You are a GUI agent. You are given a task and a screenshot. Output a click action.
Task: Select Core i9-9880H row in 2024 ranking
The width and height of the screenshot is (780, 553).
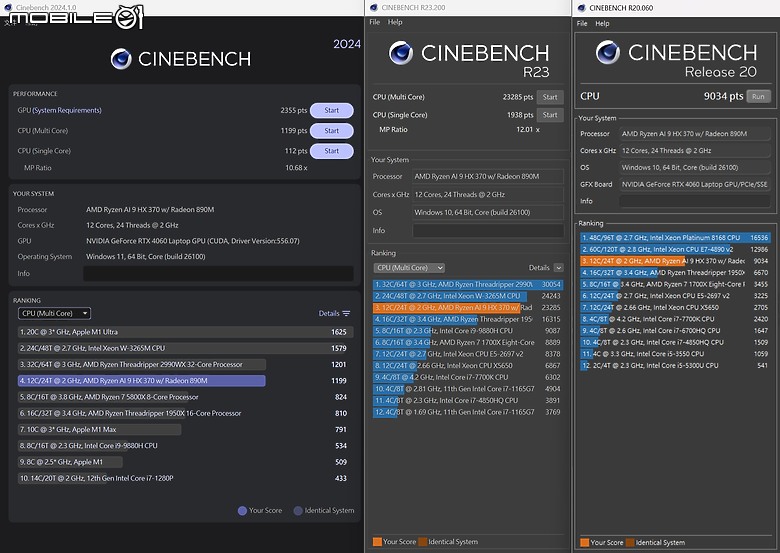[186, 446]
